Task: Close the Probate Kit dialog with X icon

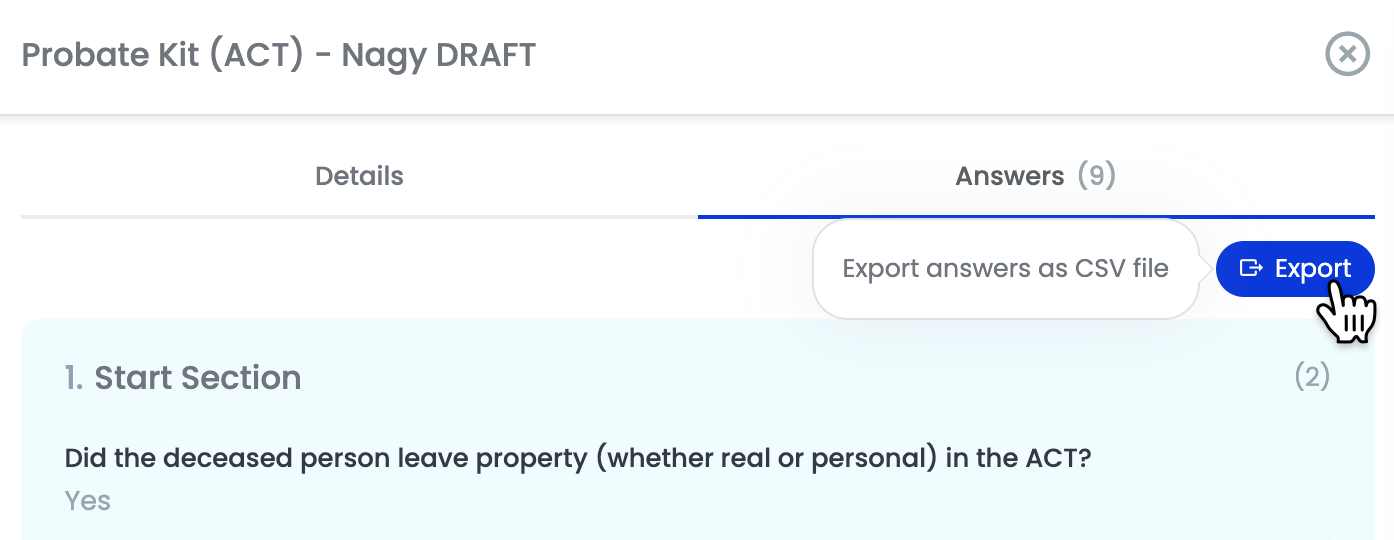Action: (1347, 54)
